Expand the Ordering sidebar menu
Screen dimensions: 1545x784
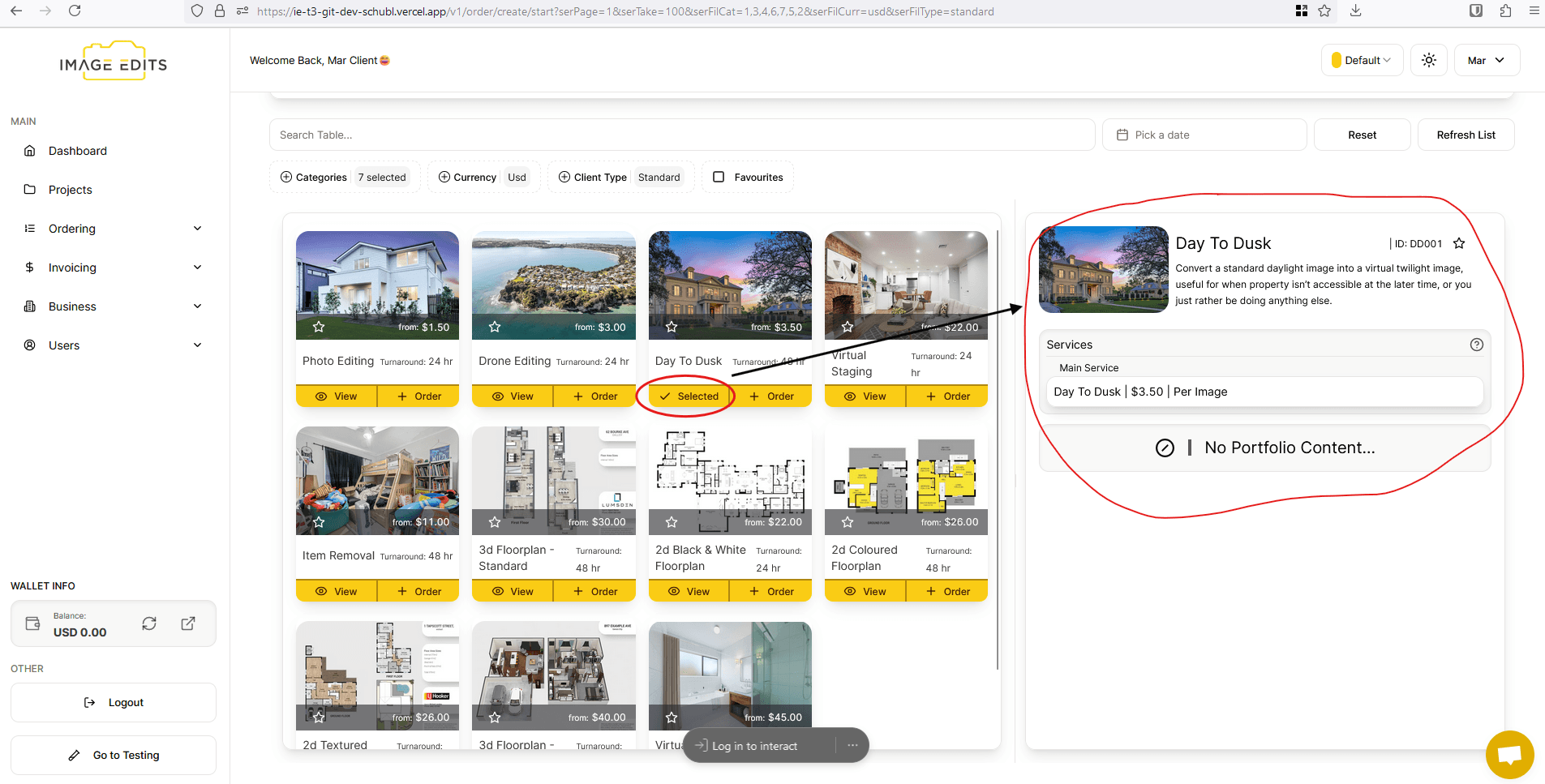click(114, 229)
